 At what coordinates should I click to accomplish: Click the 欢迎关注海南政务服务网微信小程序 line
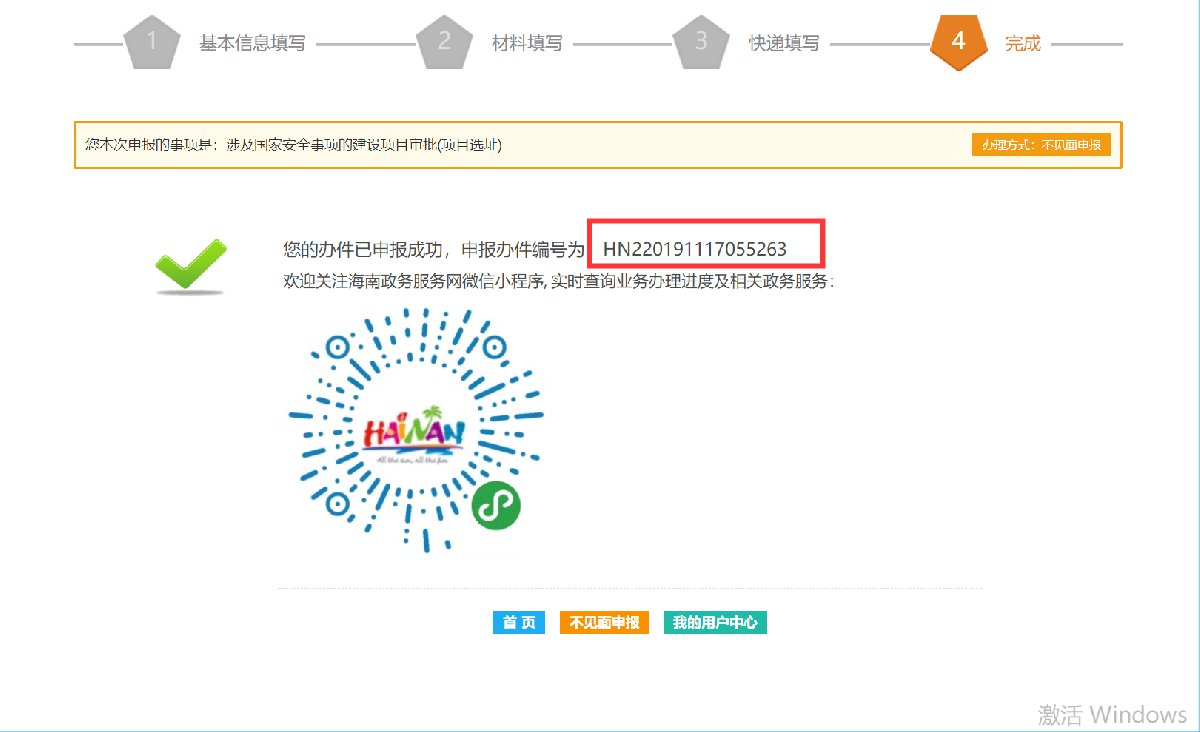pos(559,282)
